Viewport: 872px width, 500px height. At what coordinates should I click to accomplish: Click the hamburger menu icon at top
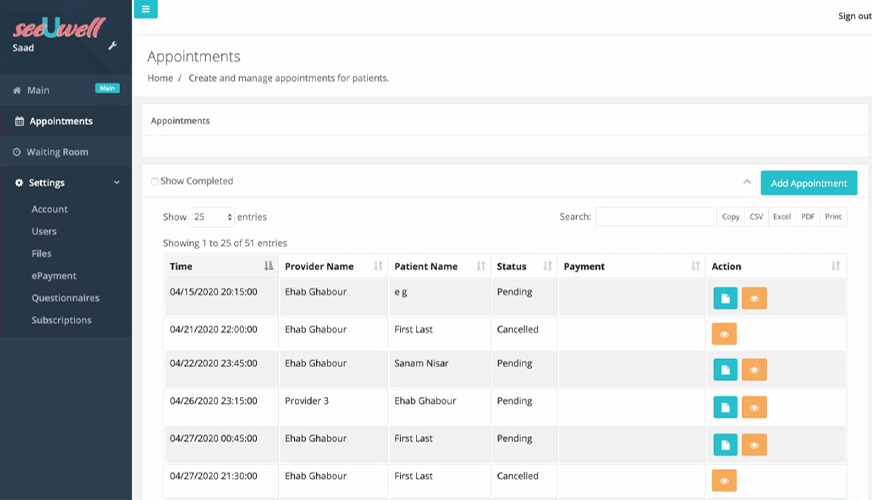[x=145, y=10]
